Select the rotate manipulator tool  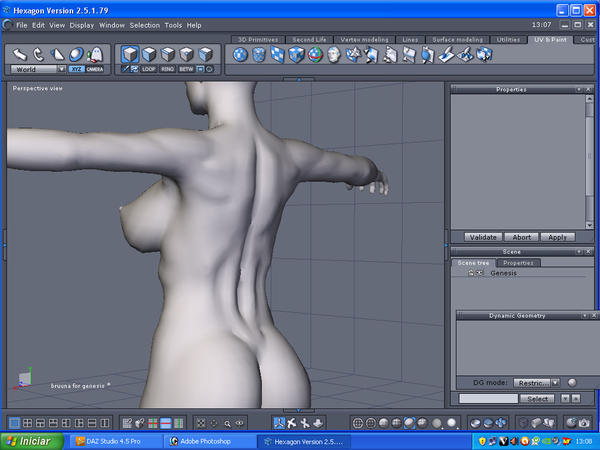[38, 54]
